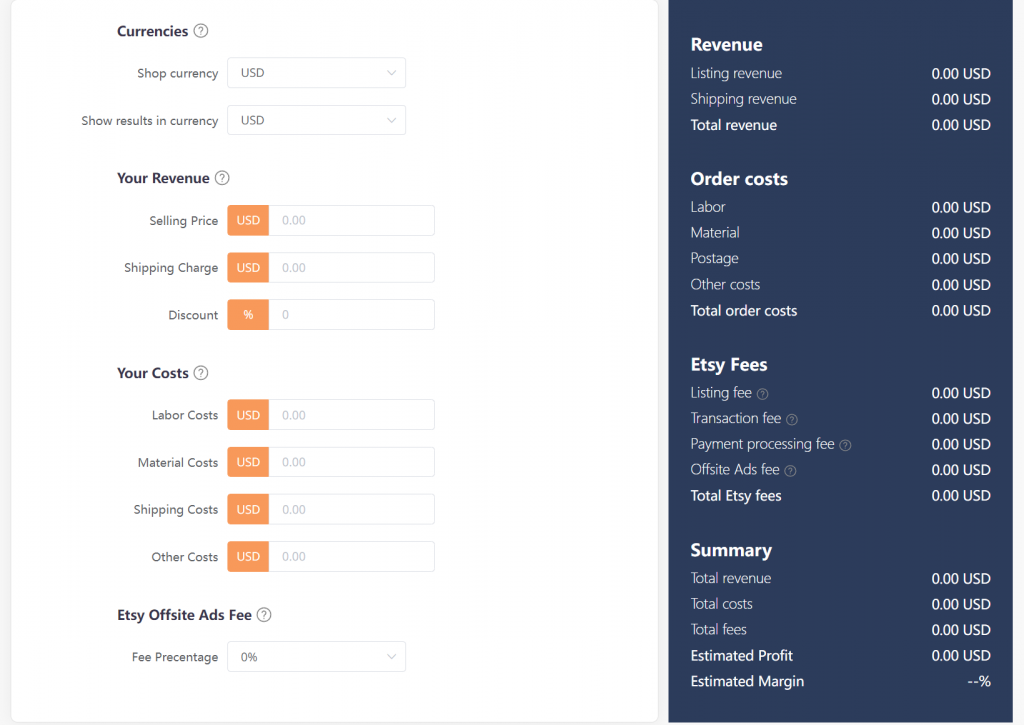Select the percent badge next to Discount
The image size is (1024, 725).
point(247,314)
